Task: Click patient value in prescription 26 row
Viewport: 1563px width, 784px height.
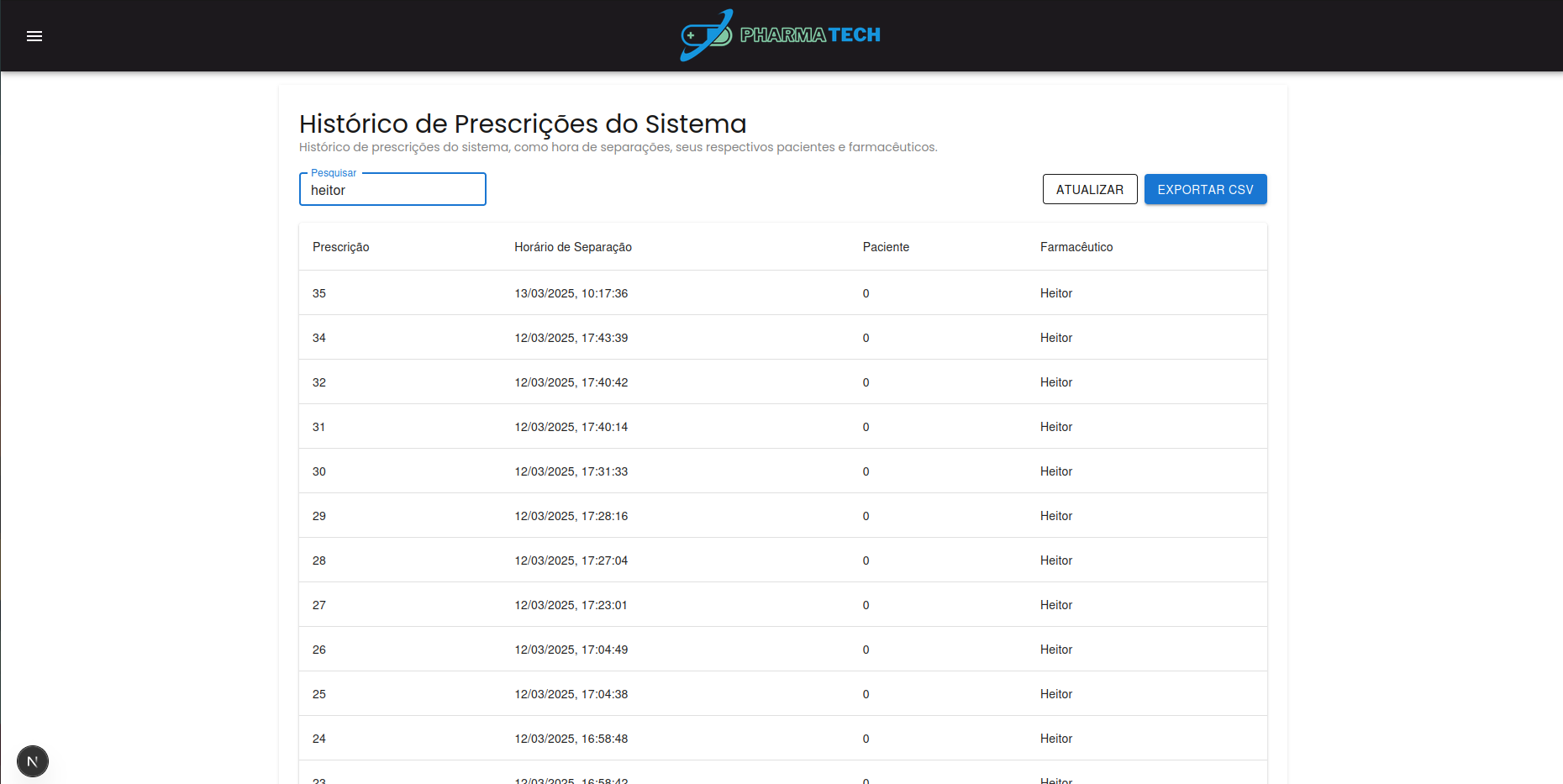Action: 866,650
